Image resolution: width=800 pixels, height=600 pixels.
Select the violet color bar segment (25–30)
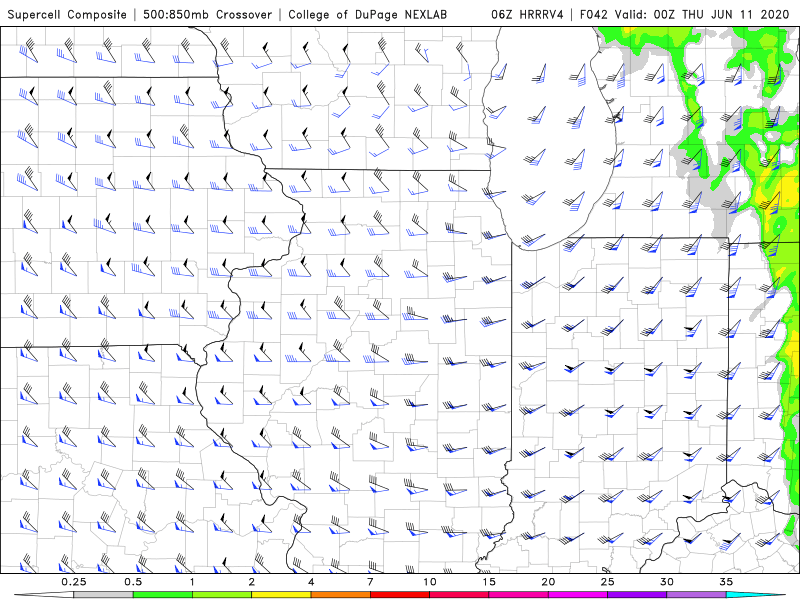click(x=637, y=595)
